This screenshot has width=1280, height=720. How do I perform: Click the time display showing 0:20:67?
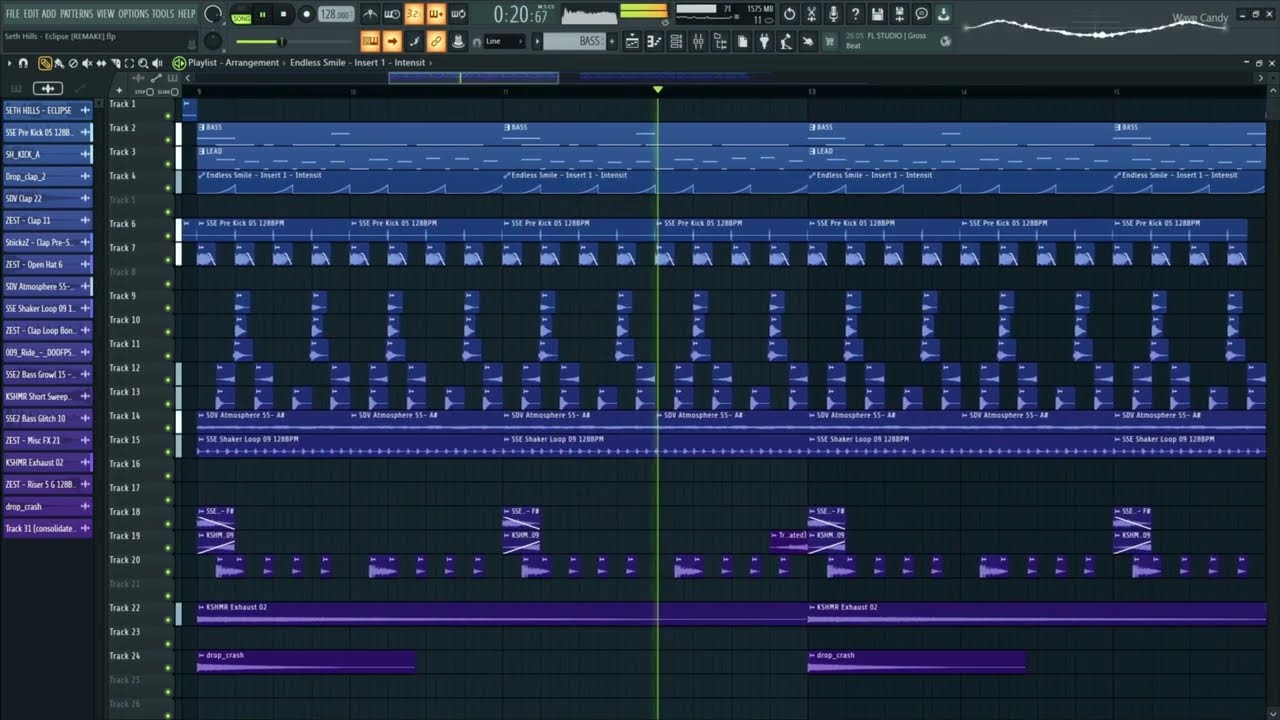pos(521,15)
